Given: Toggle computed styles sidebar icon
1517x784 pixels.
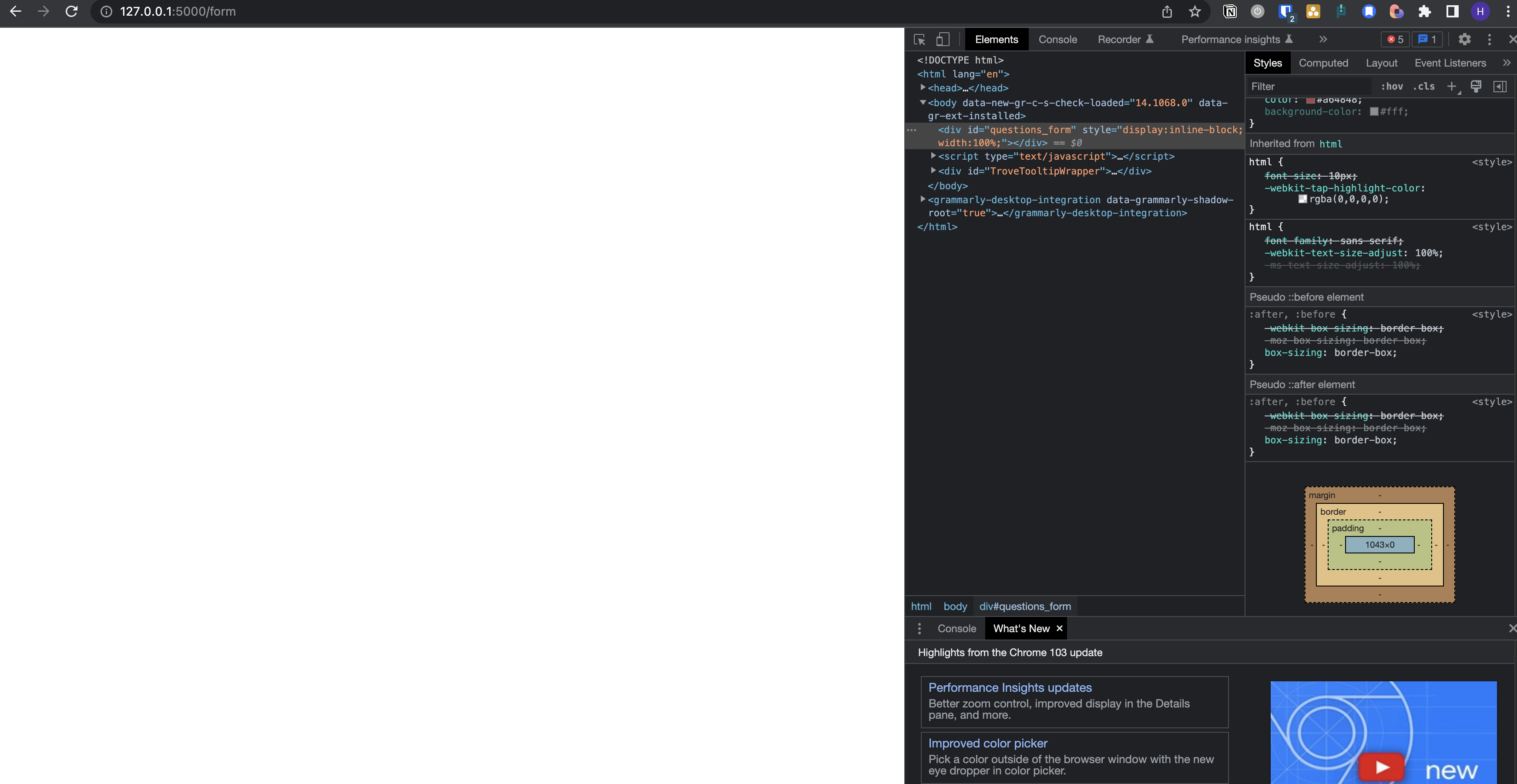Looking at the screenshot, I should tap(1500, 87).
